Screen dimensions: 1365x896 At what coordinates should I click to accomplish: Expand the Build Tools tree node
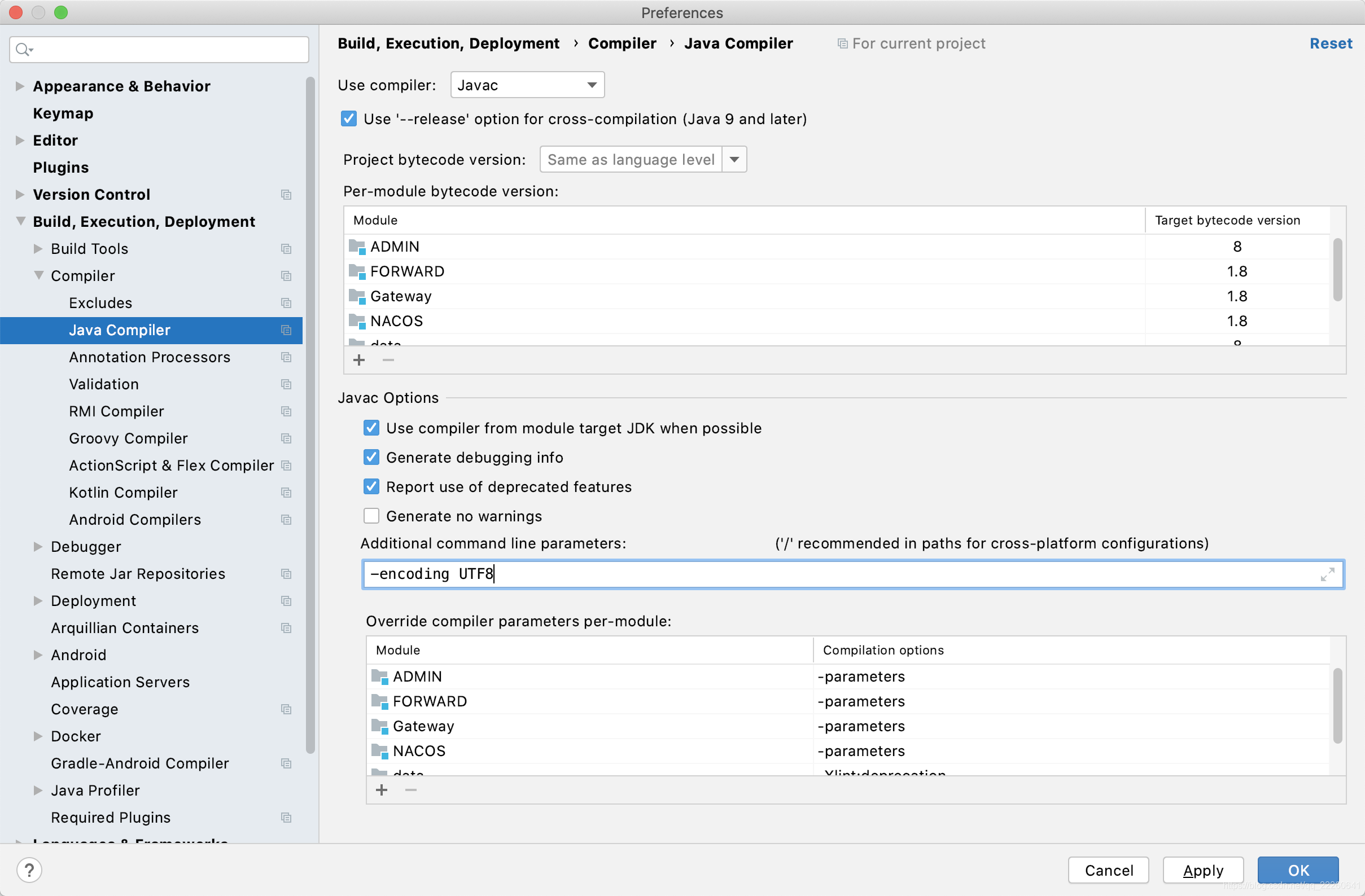pyautogui.click(x=38, y=249)
